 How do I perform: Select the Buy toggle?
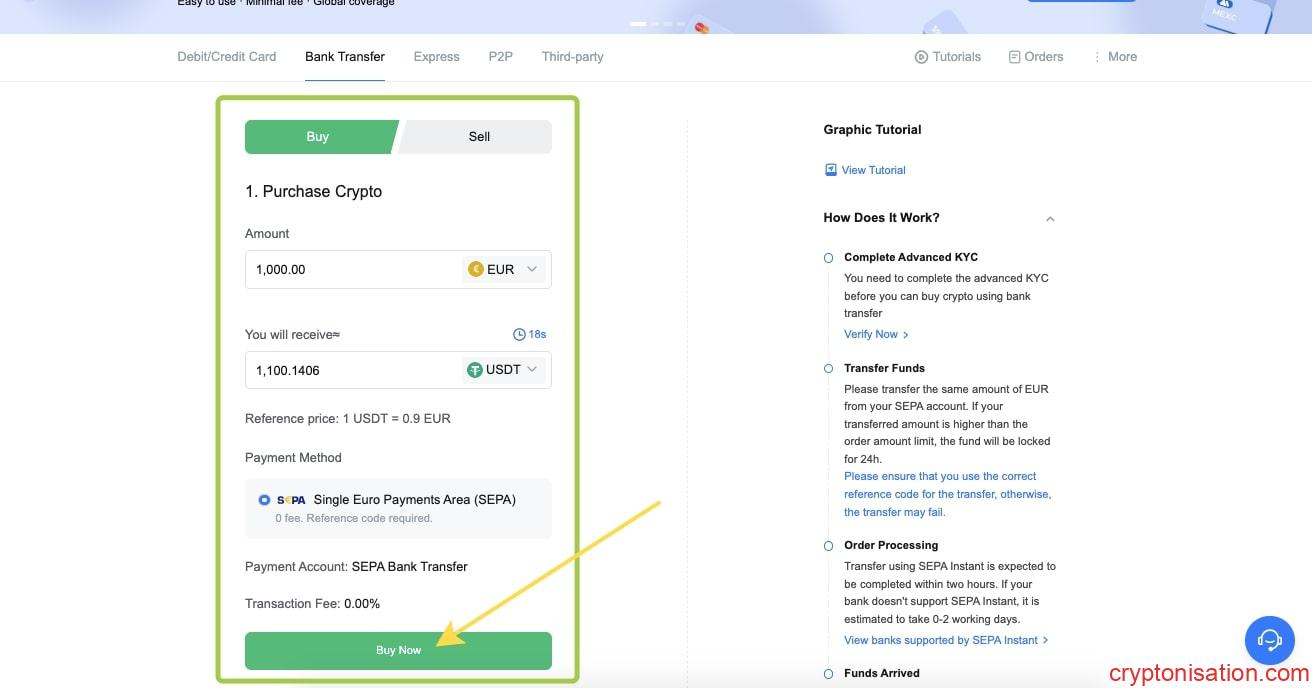(317, 137)
